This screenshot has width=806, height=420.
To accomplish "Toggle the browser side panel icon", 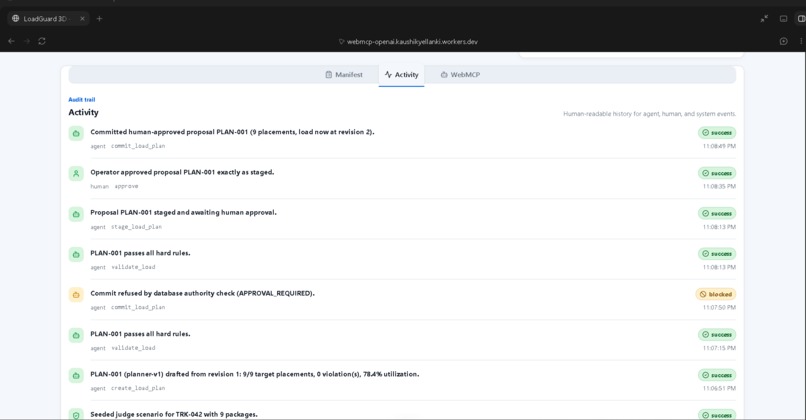I will coord(801,19).
